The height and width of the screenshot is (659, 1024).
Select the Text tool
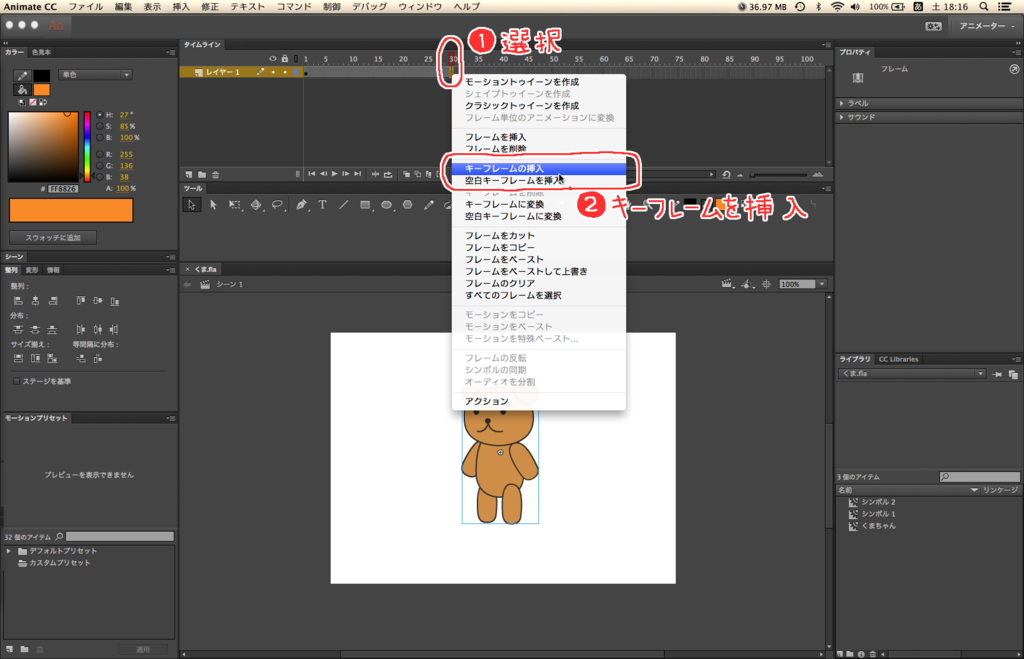pyautogui.click(x=323, y=205)
